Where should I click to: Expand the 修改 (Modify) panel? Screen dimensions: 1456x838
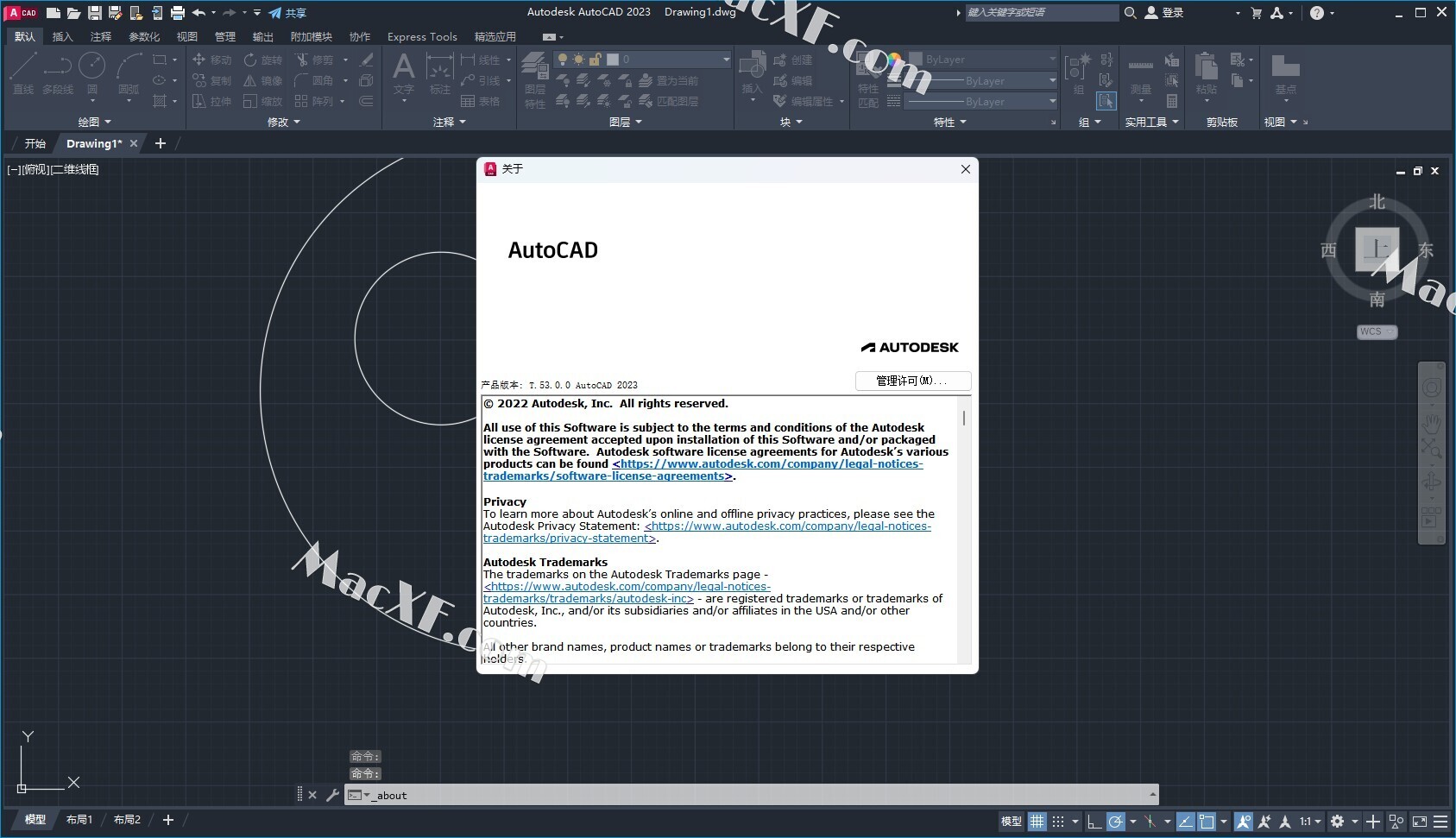[284, 122]
